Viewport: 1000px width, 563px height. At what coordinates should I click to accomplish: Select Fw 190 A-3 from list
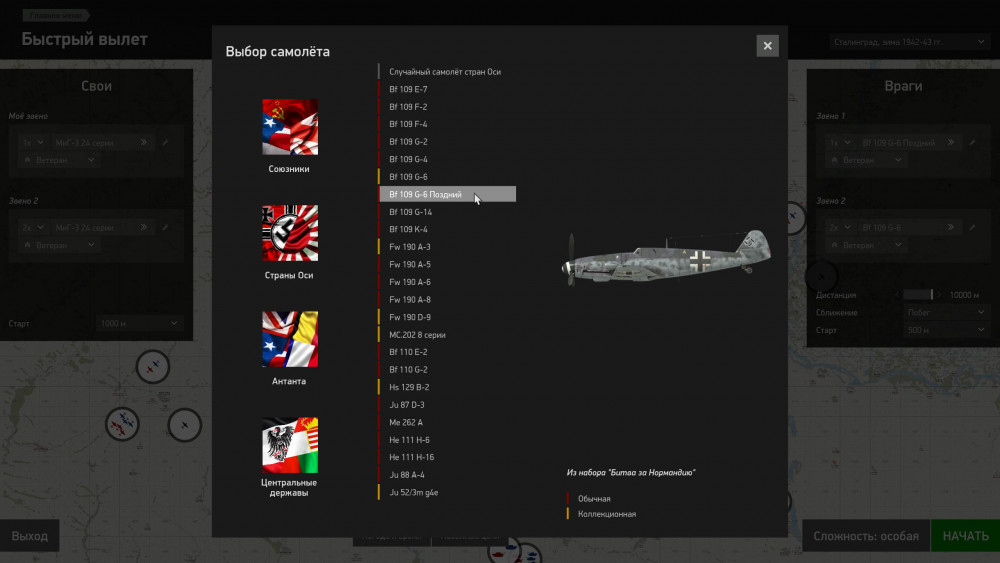point(447,247)
